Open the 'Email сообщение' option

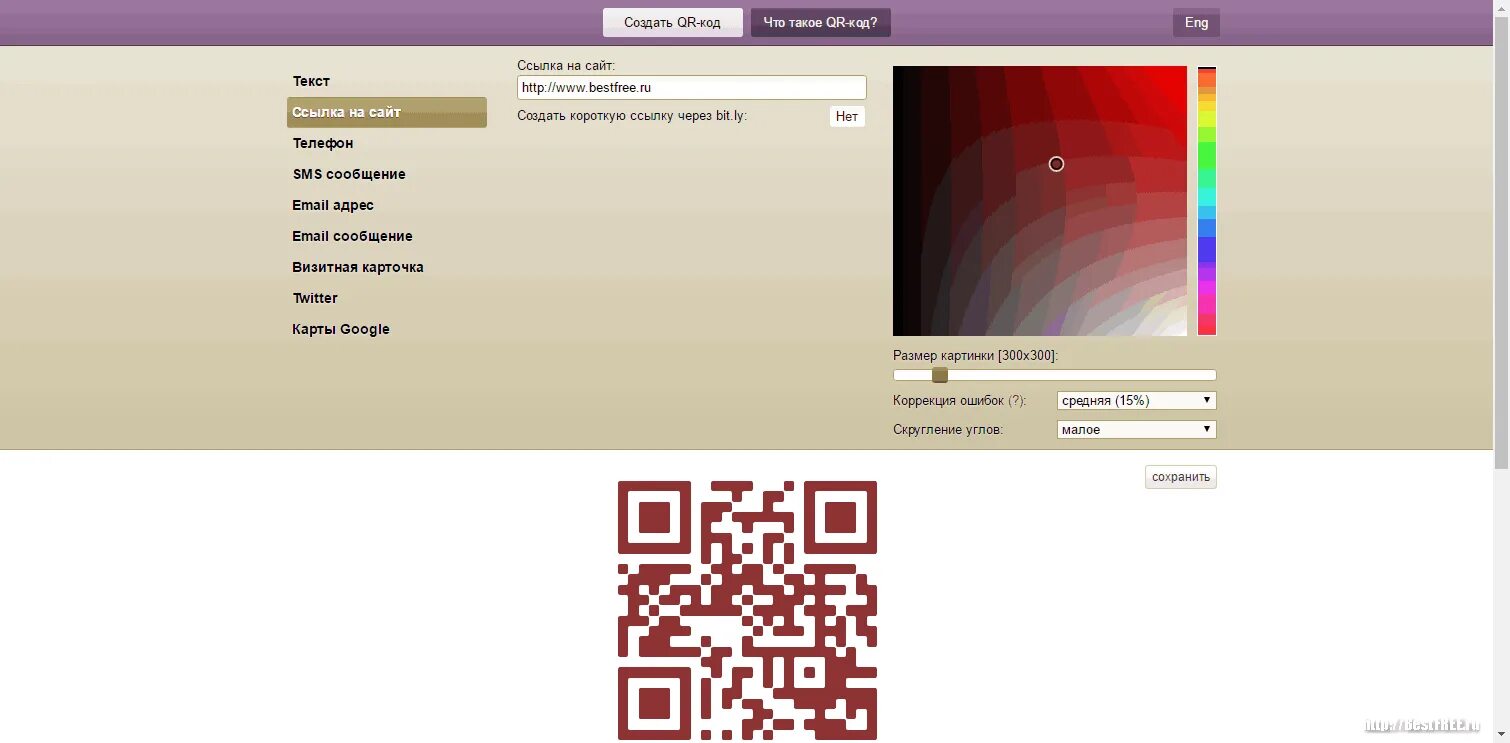[x=352, y=236]
